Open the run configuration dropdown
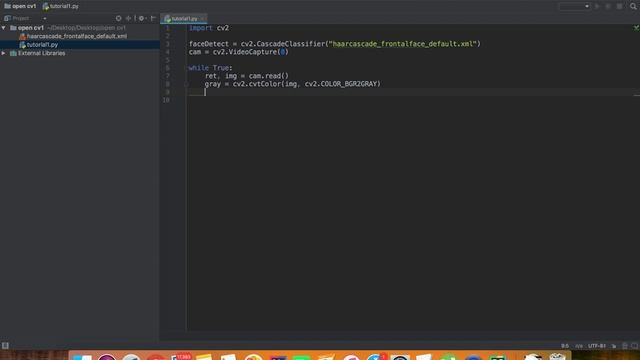The height and width of the screenshot is (360, 640). coord(574,6)
